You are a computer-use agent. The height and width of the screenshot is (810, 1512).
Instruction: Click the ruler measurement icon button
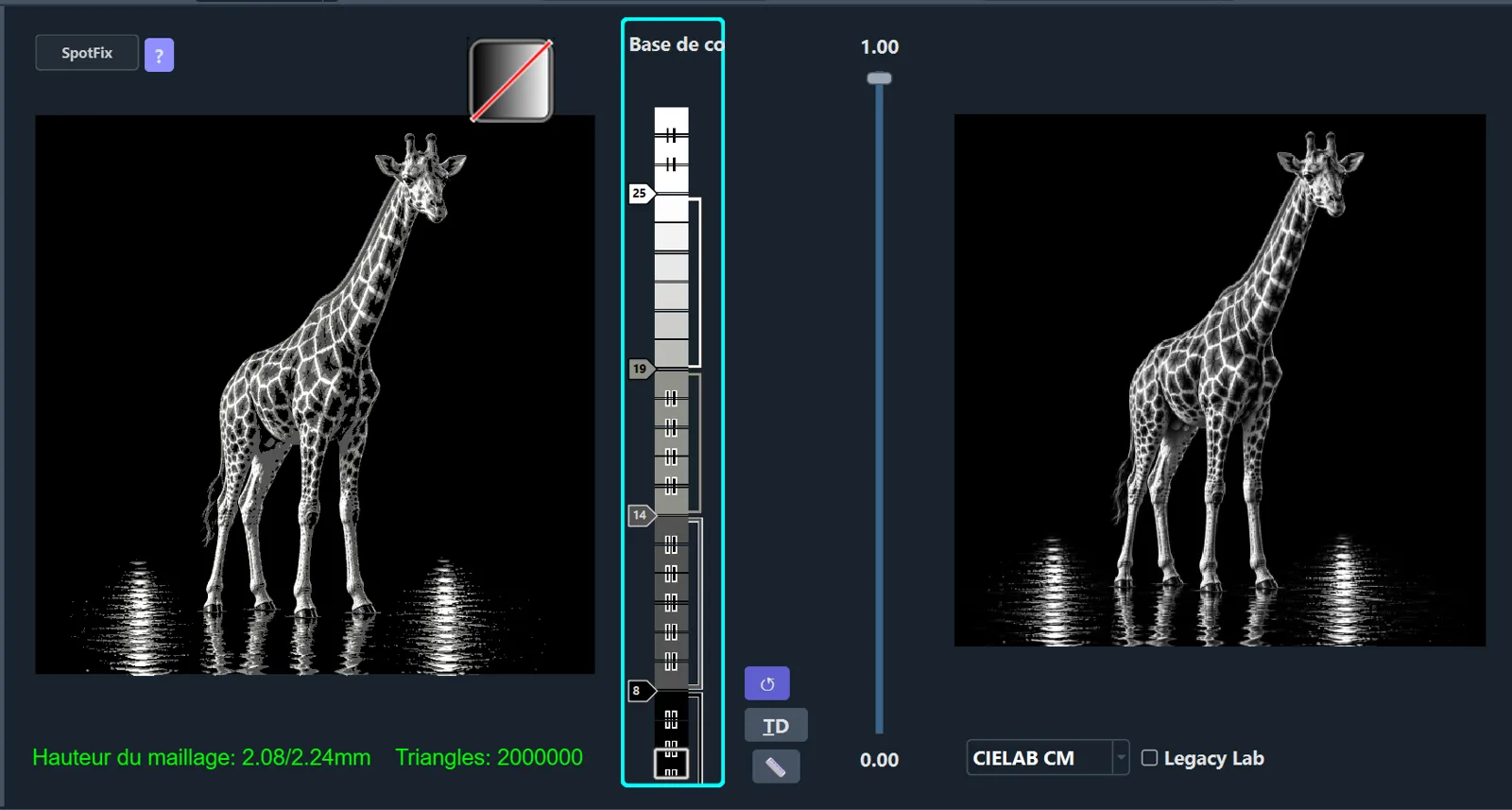(x=776, y=767)
